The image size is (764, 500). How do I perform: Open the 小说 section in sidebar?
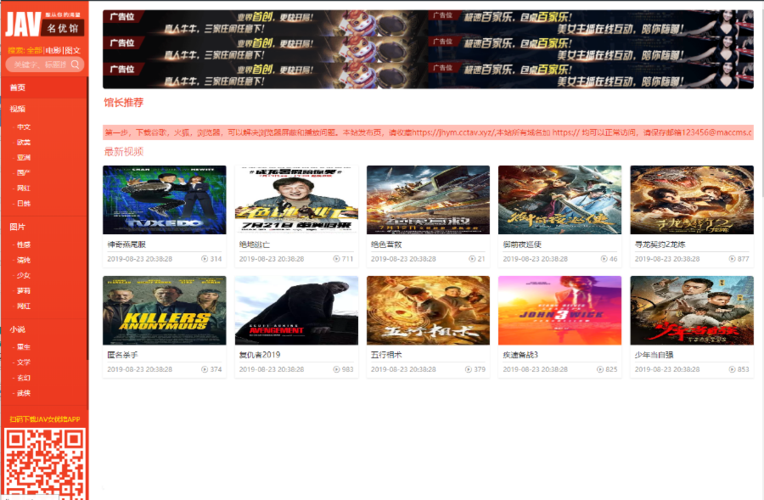click(x=17, y=329)
